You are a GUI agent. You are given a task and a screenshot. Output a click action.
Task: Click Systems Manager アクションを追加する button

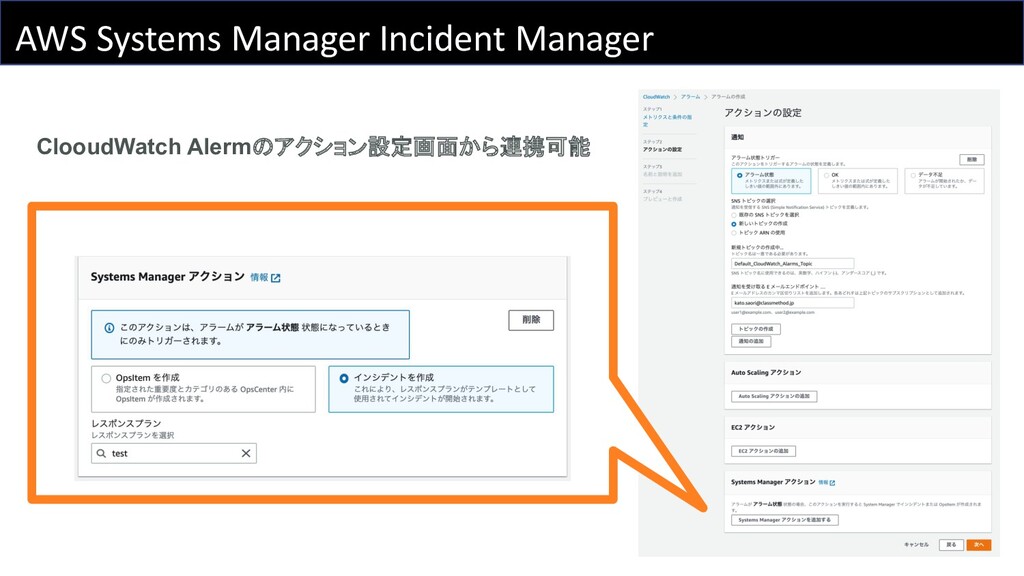784,520
